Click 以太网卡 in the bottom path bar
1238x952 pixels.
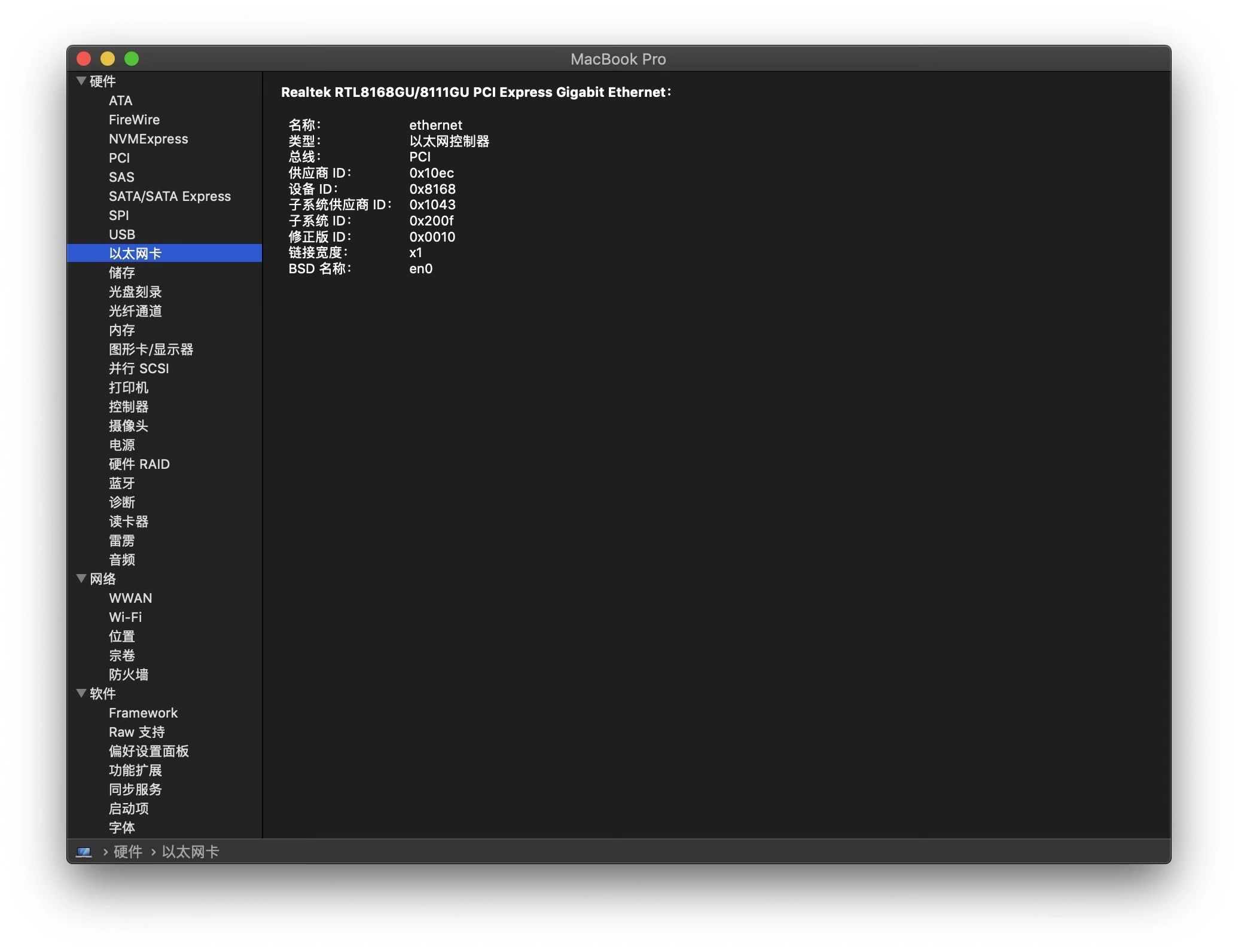[x=190, y=852]
